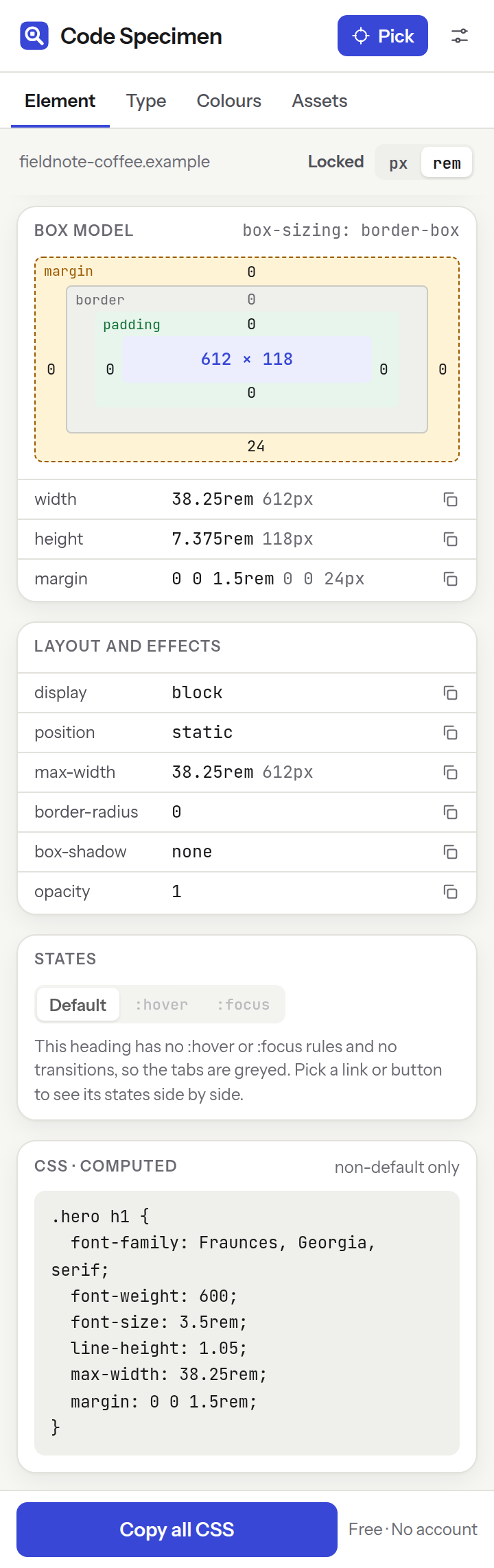Click the Free · No account text

coord(413,1530)
